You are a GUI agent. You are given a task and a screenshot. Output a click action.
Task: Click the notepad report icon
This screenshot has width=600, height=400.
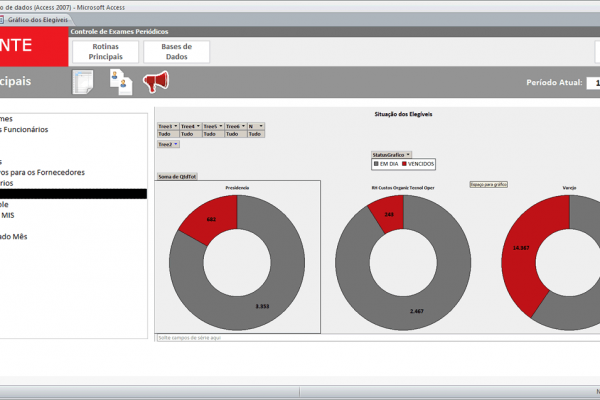(x=82, y=83)
